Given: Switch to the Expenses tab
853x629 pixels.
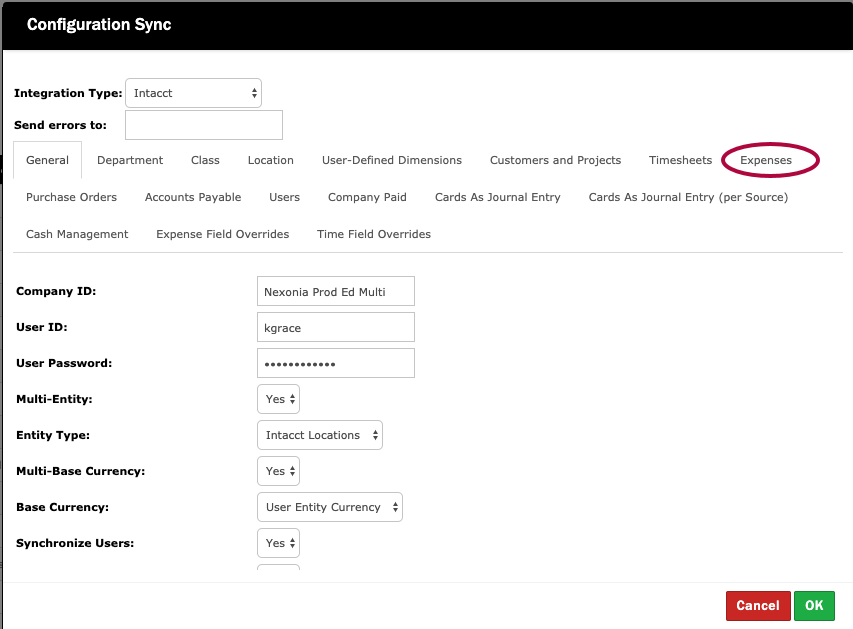Looking at the screenshot, I should (x=766, y=160).
